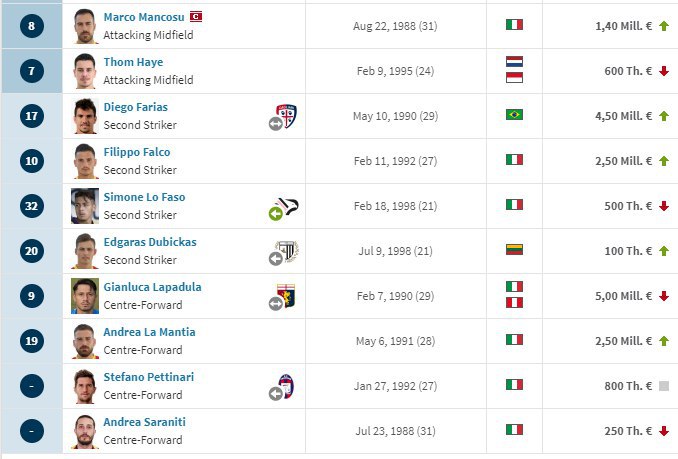Click the 2,50 Mill. € value for Filippo Falco
This screenshot has width=678, height=459.
[x=623, y=161]
